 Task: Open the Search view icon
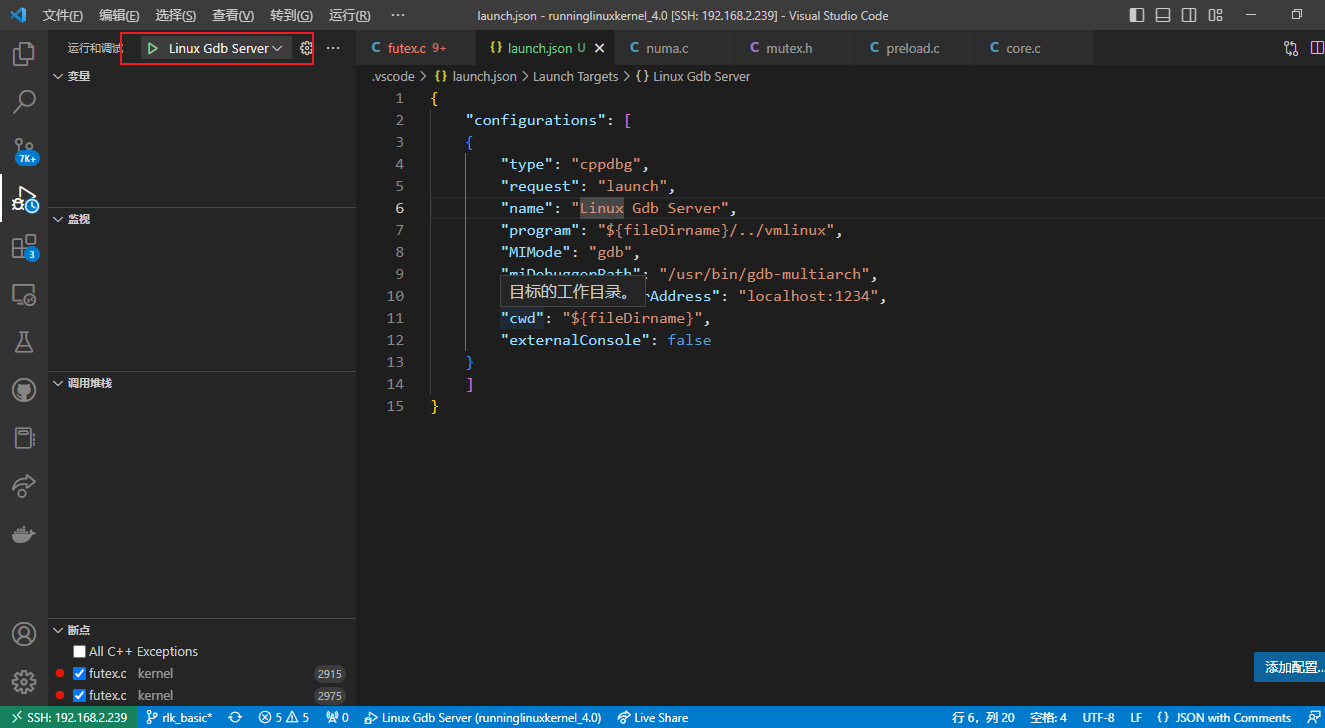24,101
